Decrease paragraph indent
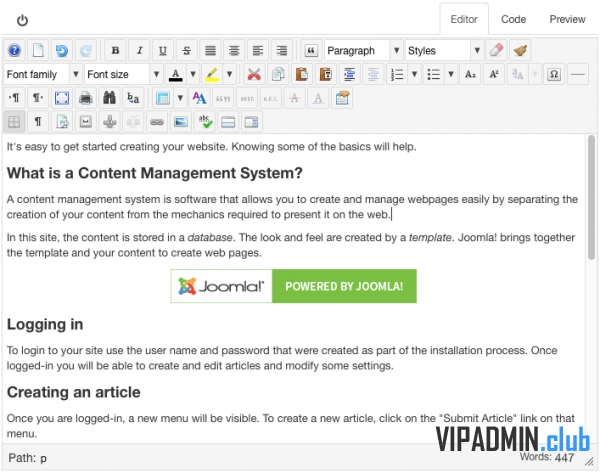Viewport: 600px width, 473px height. click(x=373, y=74)
